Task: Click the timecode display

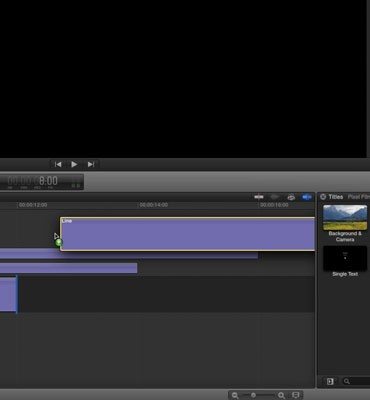Action: (42, 182)
